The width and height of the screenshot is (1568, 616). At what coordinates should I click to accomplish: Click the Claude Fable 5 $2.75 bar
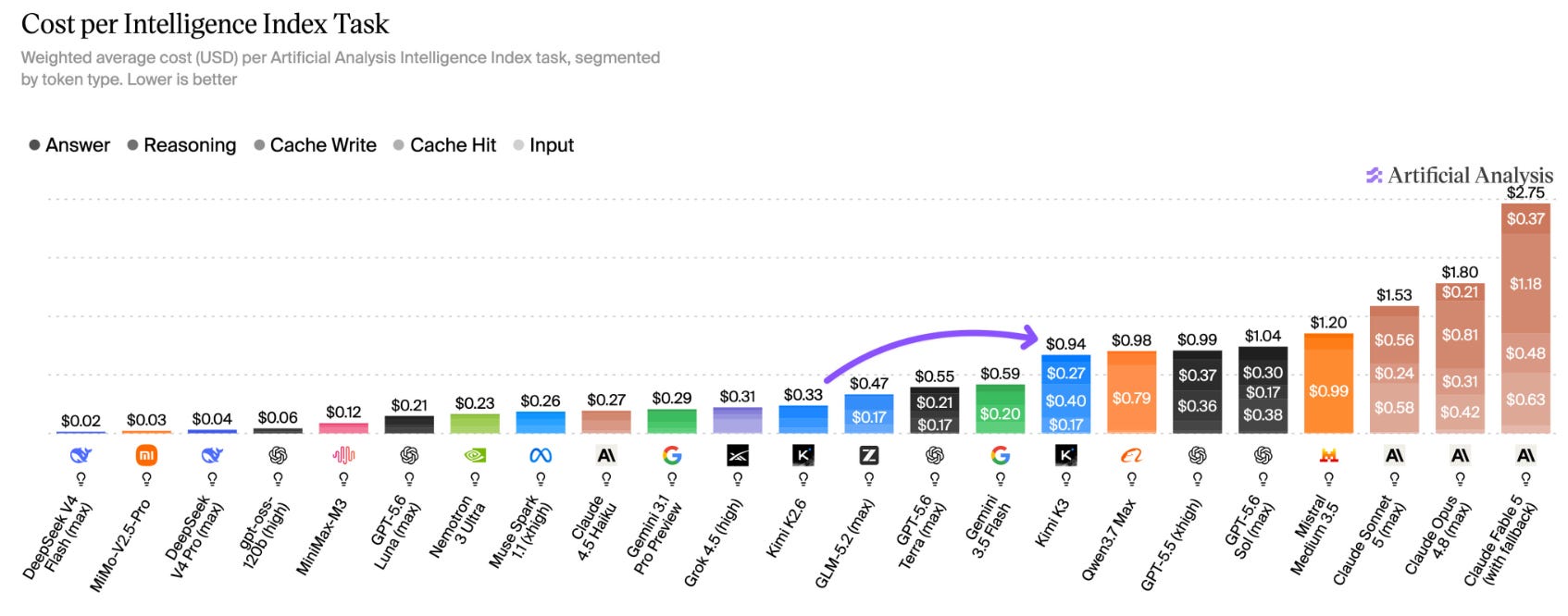tap(1525, 318)
